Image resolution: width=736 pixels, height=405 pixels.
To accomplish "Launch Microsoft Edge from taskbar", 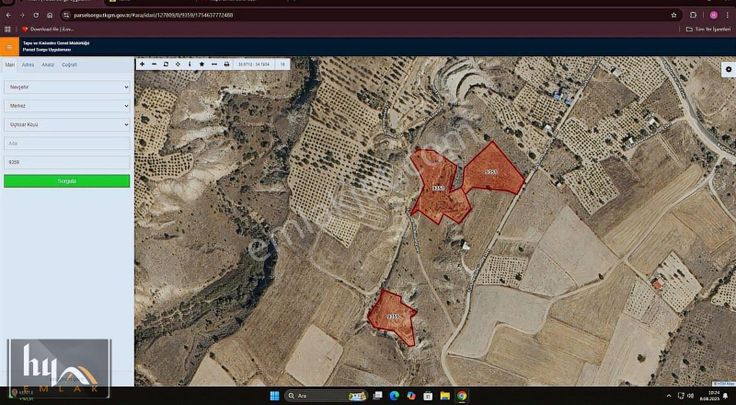I will 394,396.
